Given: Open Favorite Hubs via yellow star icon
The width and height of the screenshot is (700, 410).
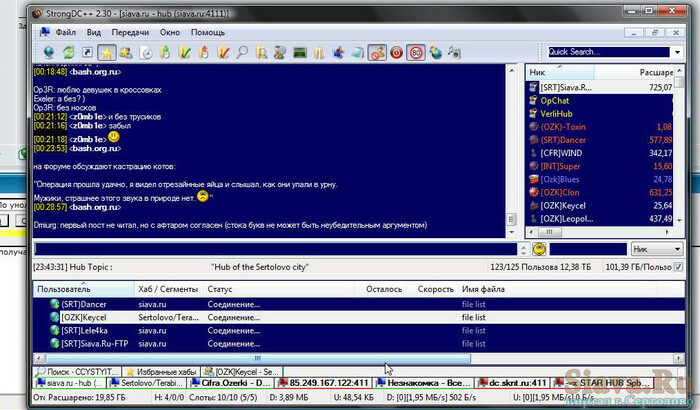Looking at the screenshot, I should tap(108, 52).
